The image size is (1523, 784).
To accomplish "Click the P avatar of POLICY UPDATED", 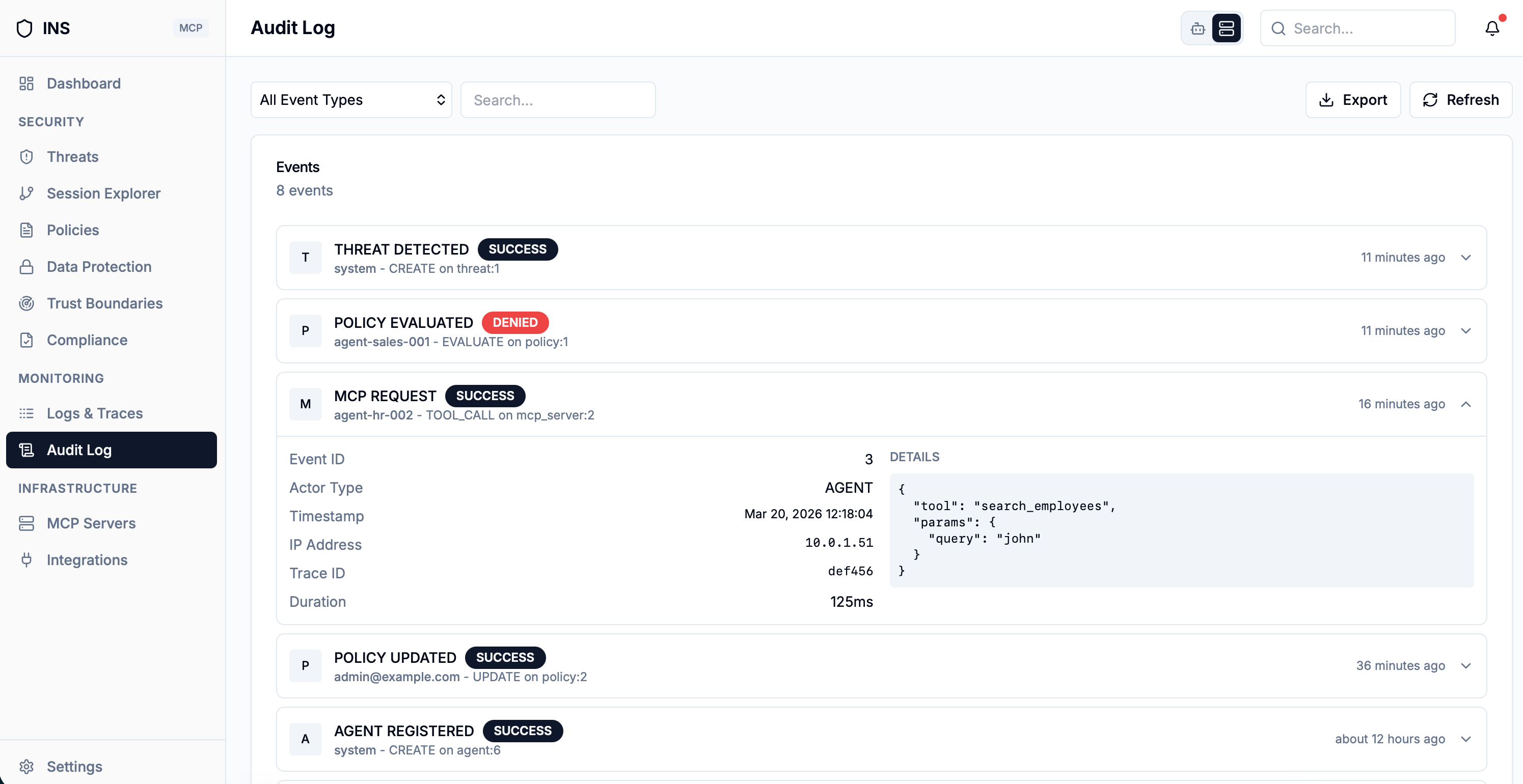I will pos(305,666).
